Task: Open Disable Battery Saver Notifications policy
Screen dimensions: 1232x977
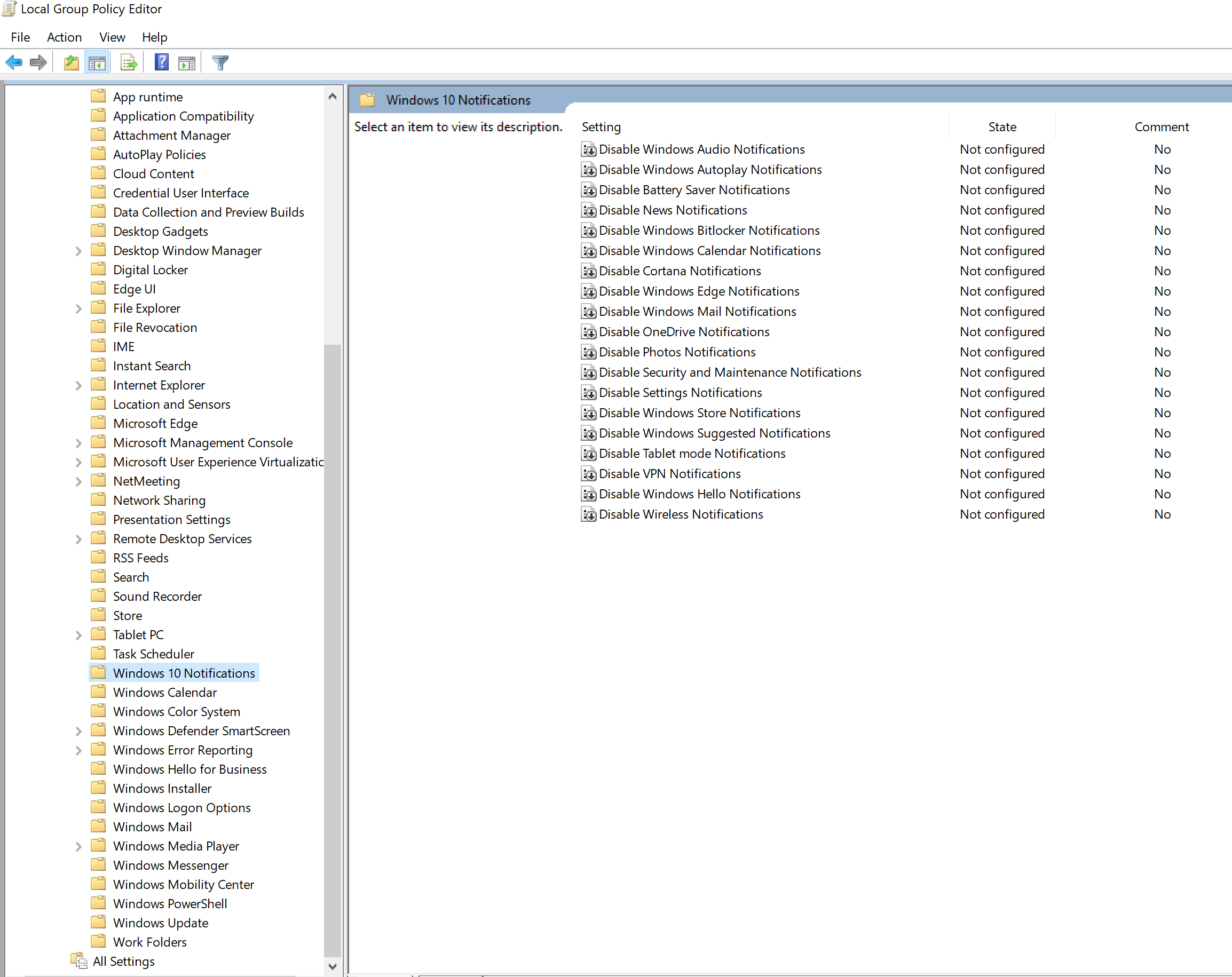Action: point(694,189)
